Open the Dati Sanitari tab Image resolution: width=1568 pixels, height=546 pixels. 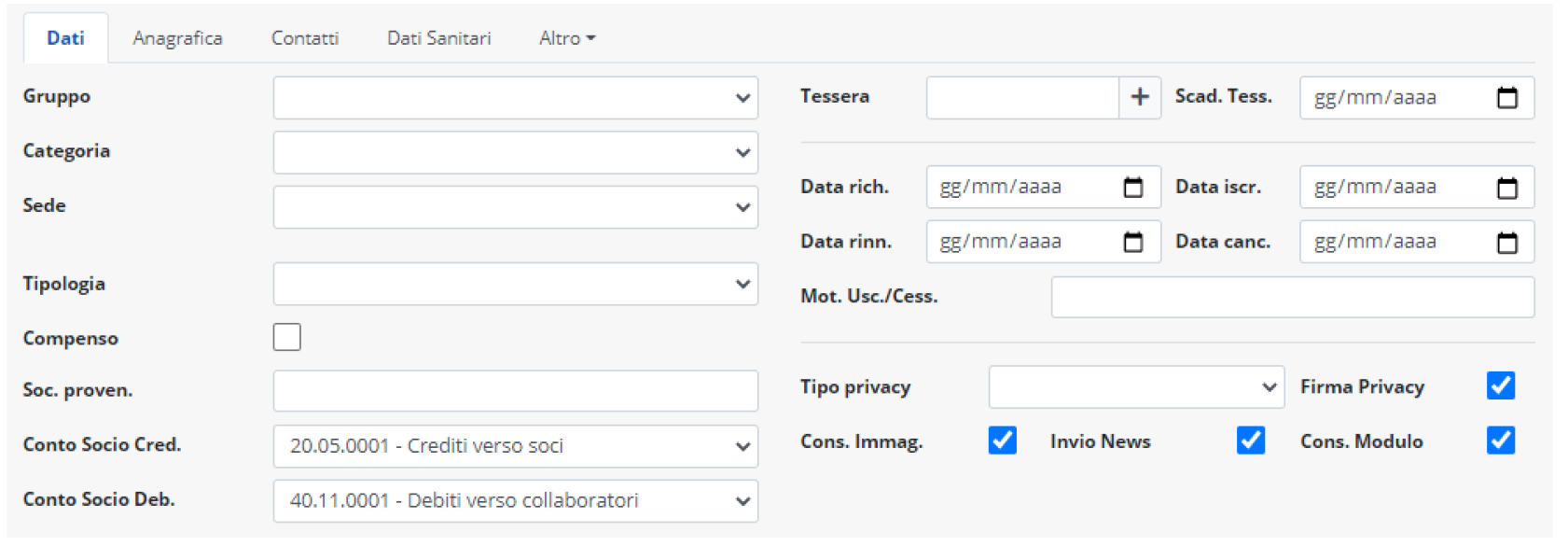438,38
